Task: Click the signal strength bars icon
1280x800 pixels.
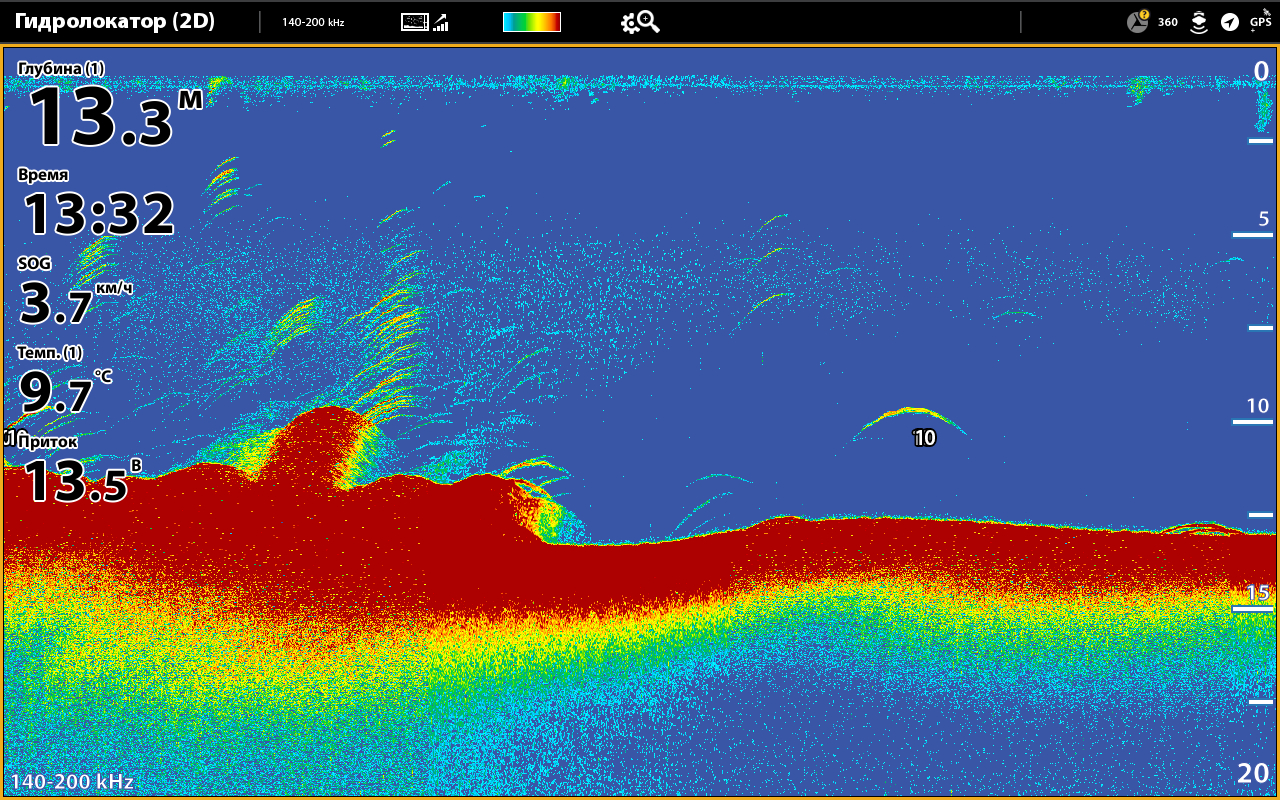Action: tap(441, 22)
